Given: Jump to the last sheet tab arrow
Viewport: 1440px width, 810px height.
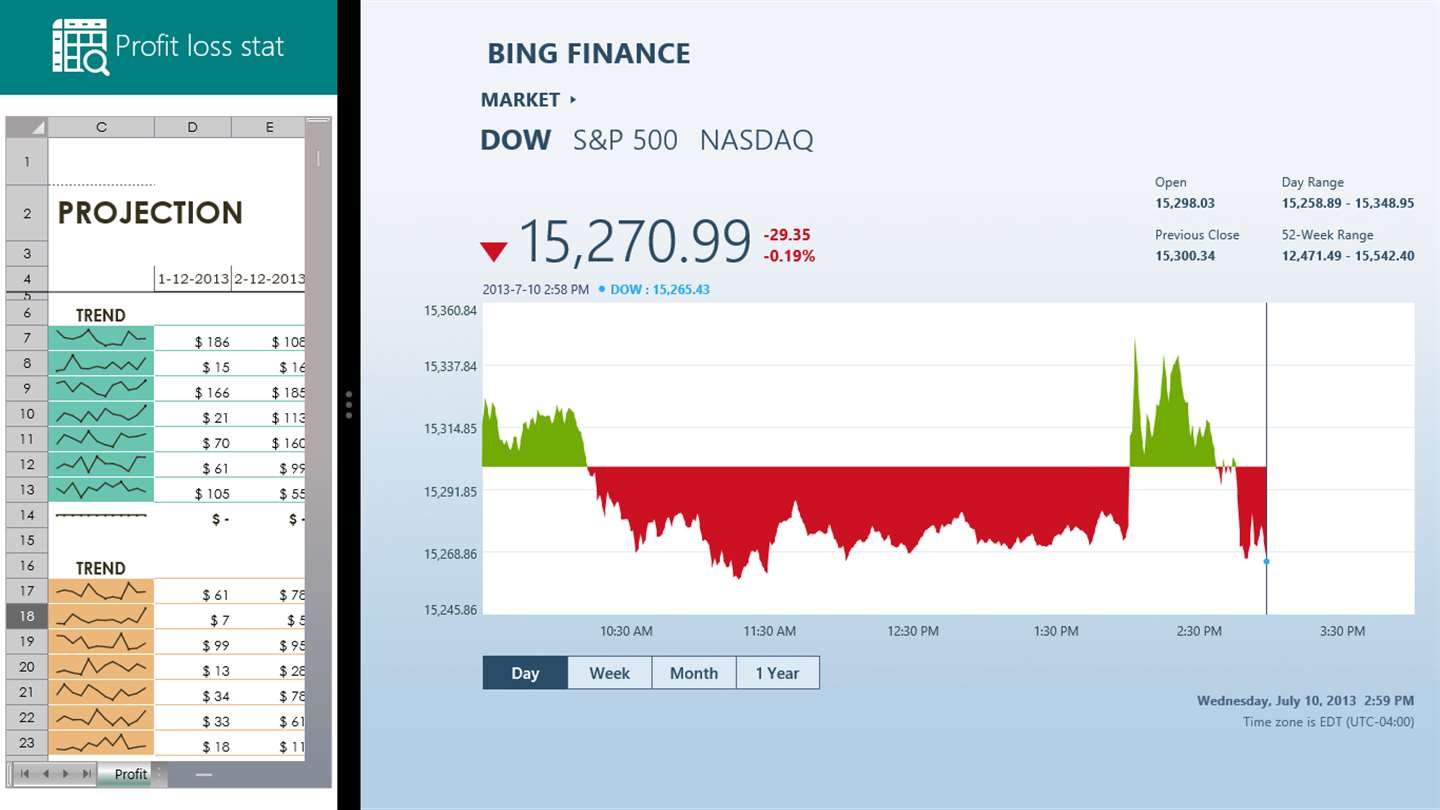Looking at the screenshot, I should point(87,774).
